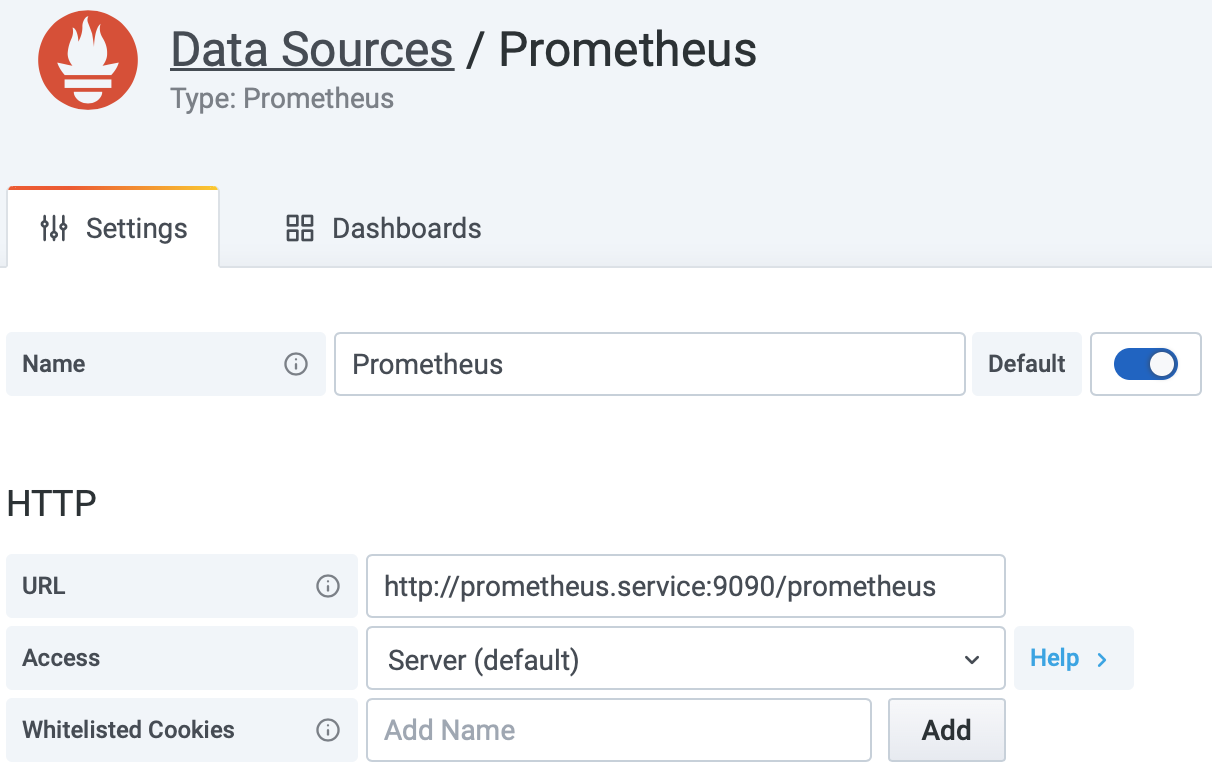Expand the Access Help section
This screenshot has height=772, width=1212.
coord(1073,658)
